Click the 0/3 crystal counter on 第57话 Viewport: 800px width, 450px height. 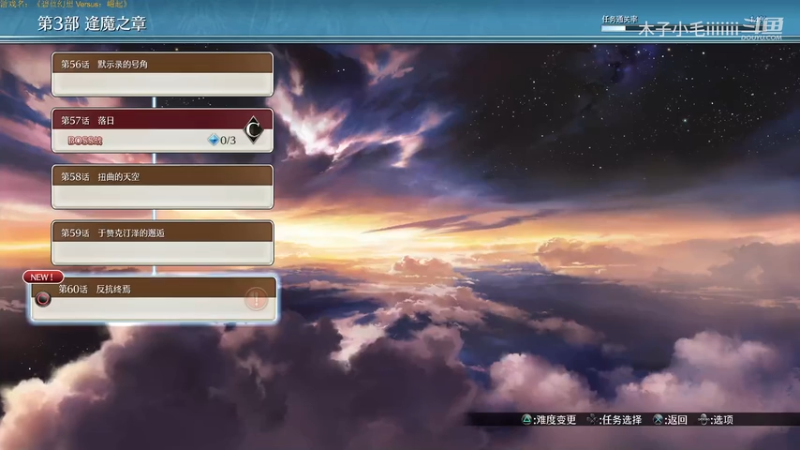click(x=228, y=140)
